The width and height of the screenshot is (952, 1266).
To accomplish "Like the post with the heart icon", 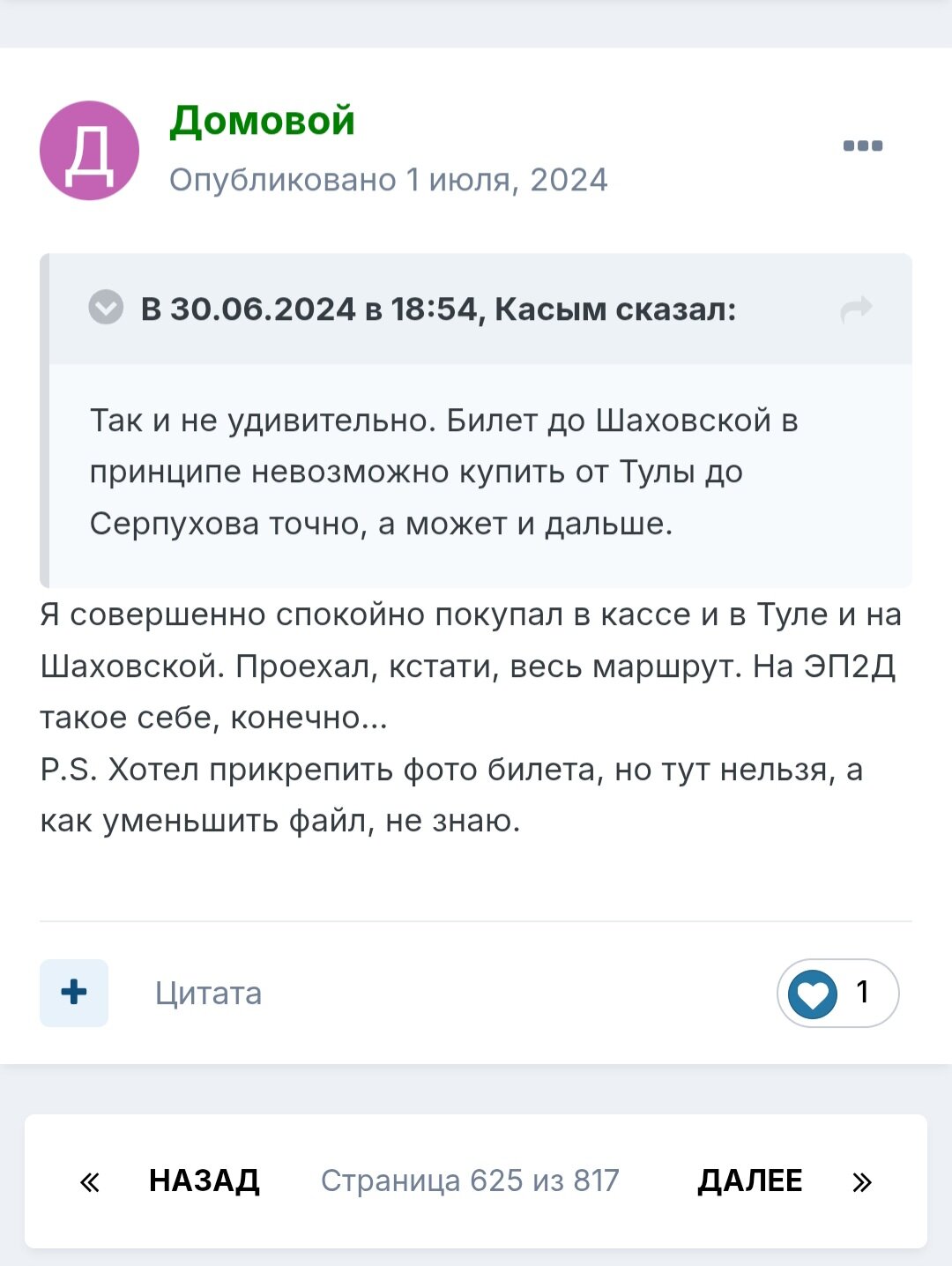I will point(812,994).
